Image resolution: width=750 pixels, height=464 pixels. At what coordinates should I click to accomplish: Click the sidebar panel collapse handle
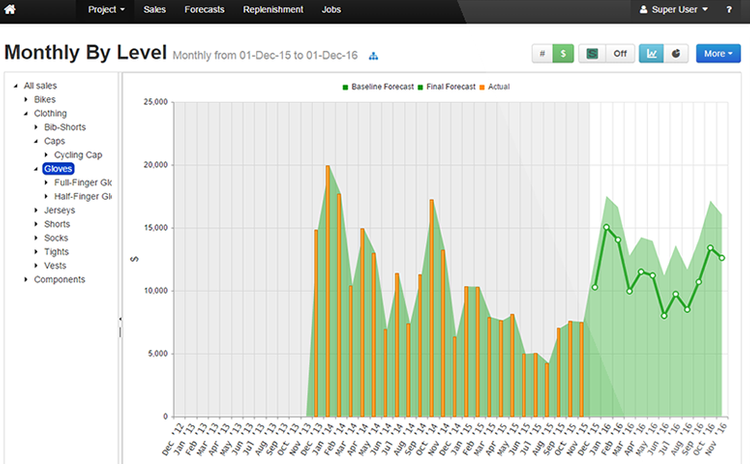(120, 320)
